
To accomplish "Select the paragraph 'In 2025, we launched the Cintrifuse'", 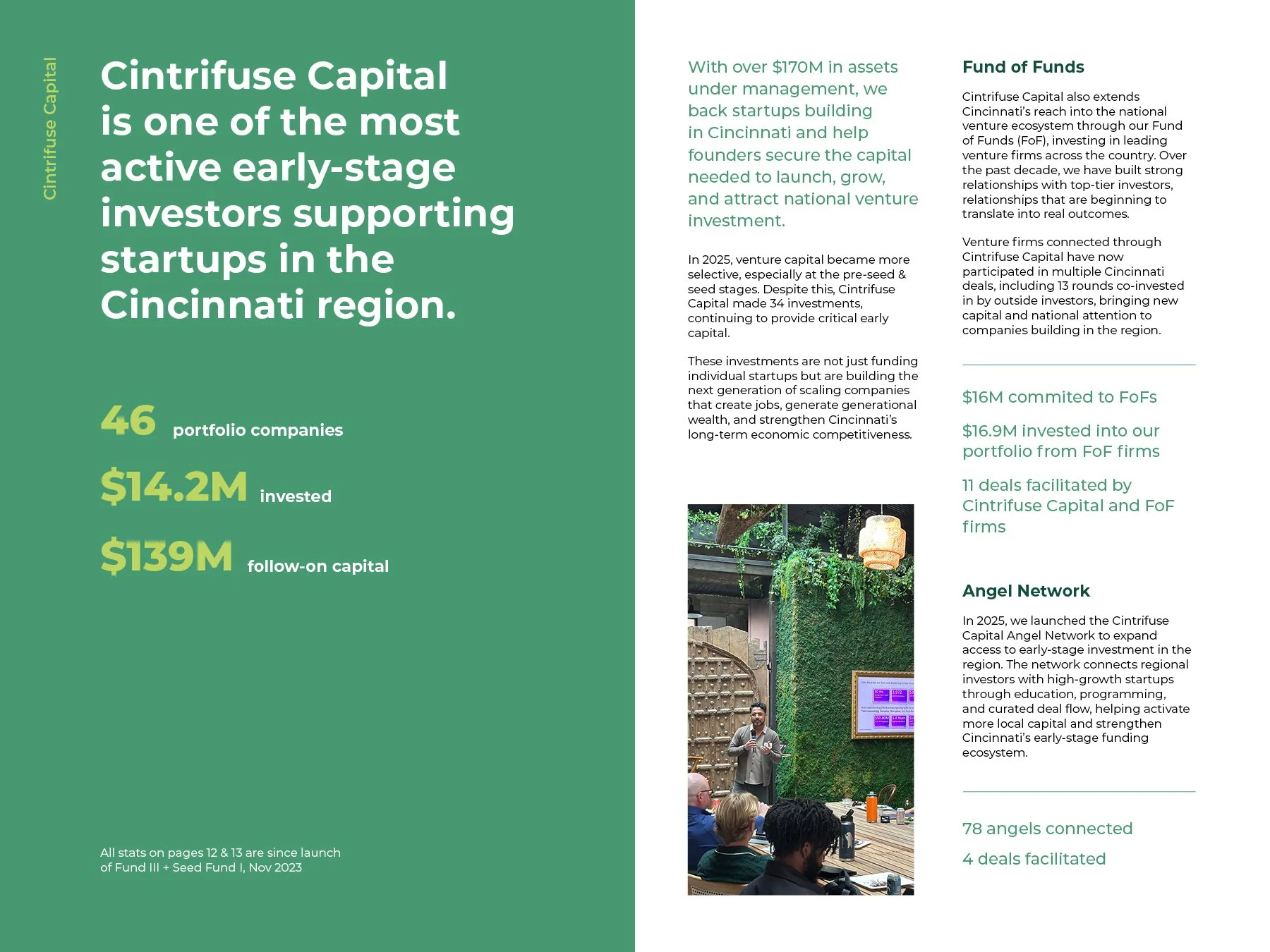I will 1077,686.
